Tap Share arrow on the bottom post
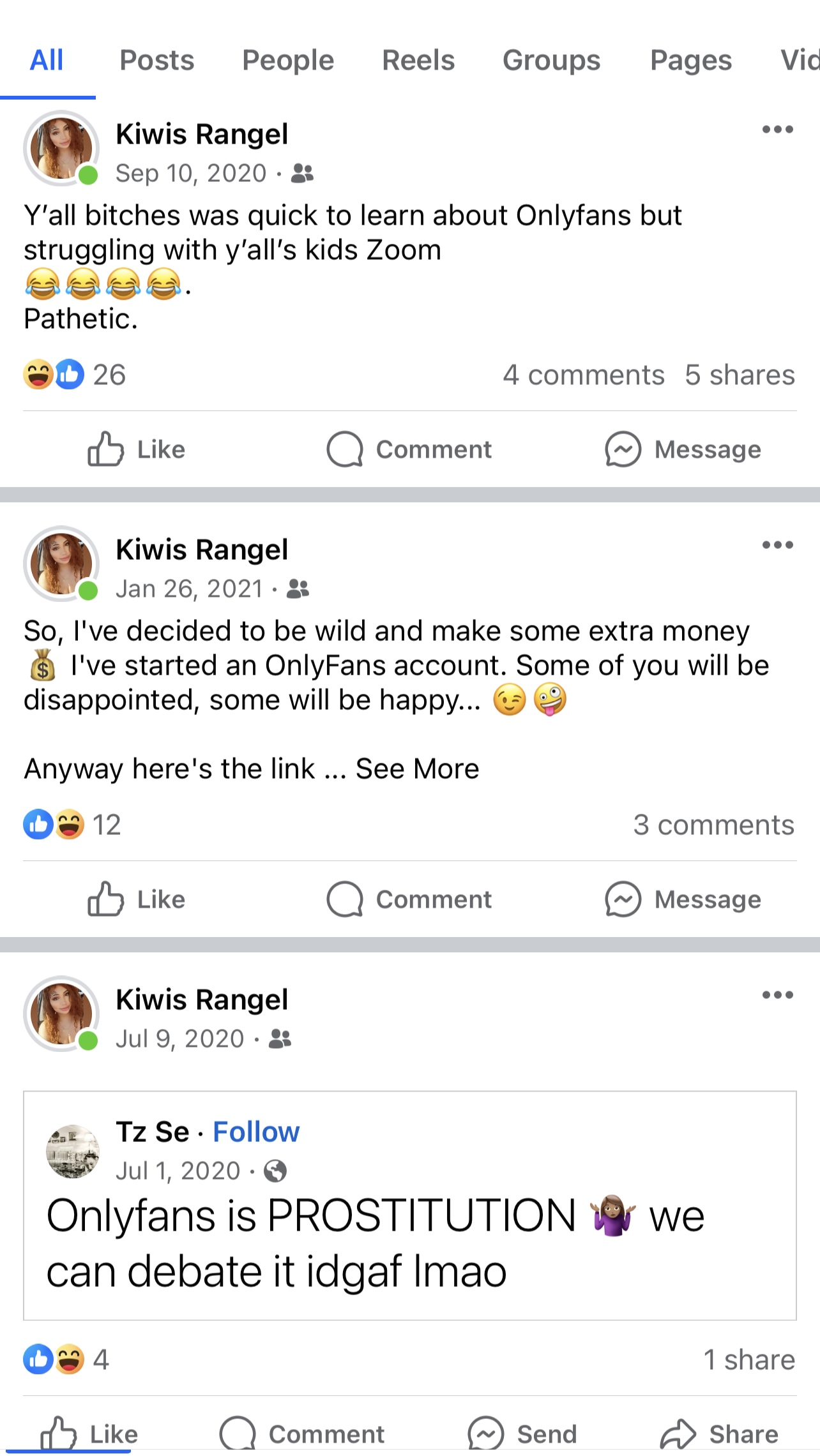 (x=678, y=1434)
